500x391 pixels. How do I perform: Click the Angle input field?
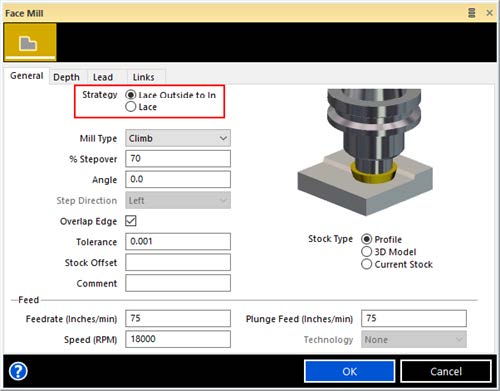tap(178, 179)
